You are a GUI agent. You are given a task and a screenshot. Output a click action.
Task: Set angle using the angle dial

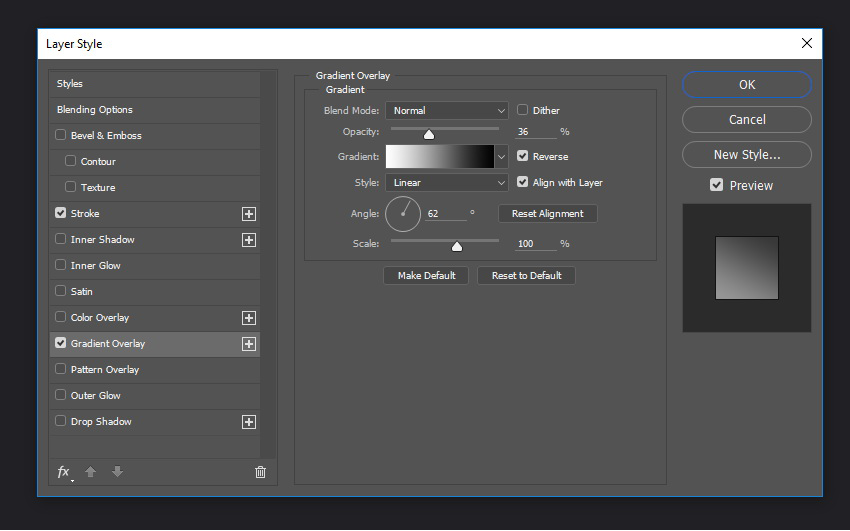point(403,214)
